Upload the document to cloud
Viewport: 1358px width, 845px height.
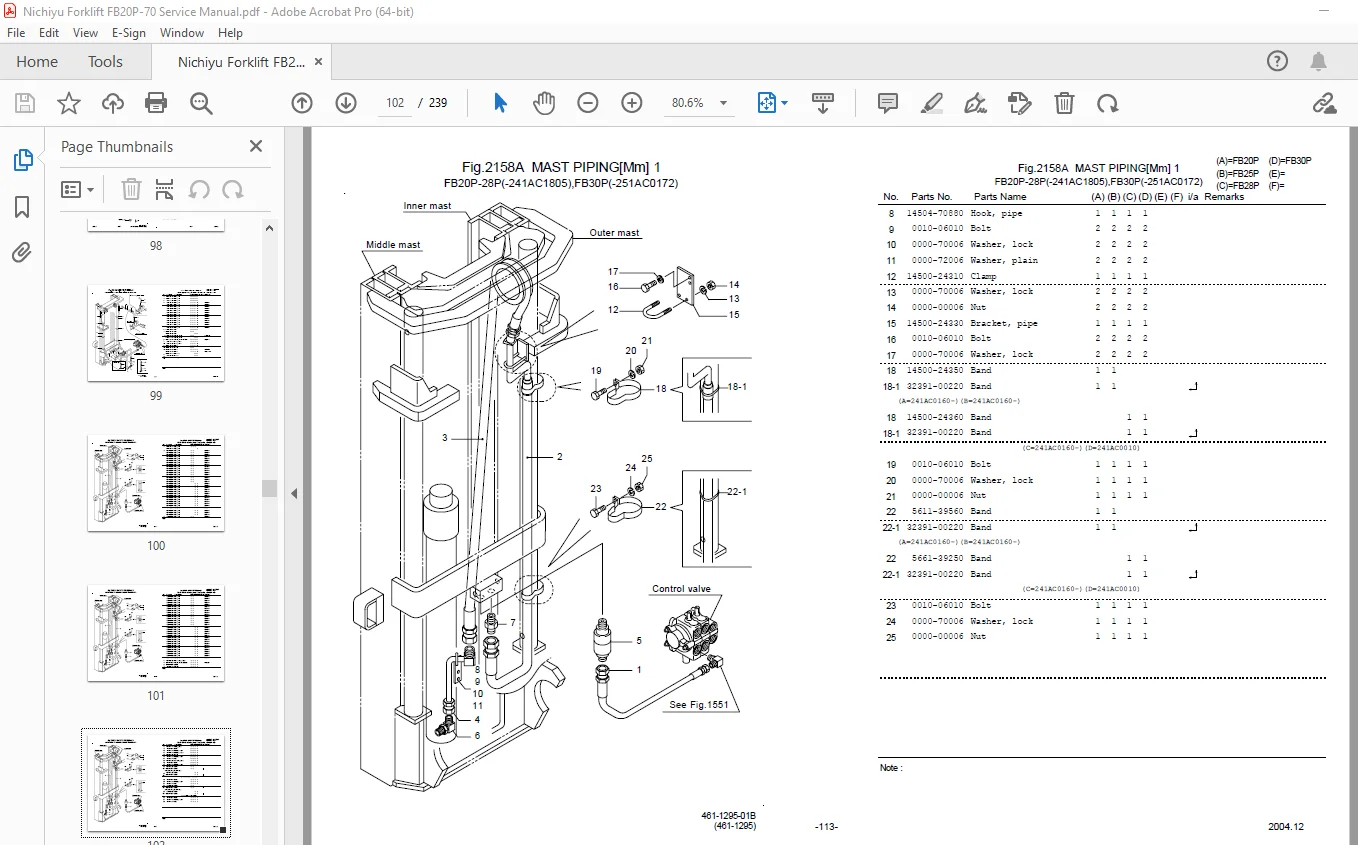coord(113,103)
